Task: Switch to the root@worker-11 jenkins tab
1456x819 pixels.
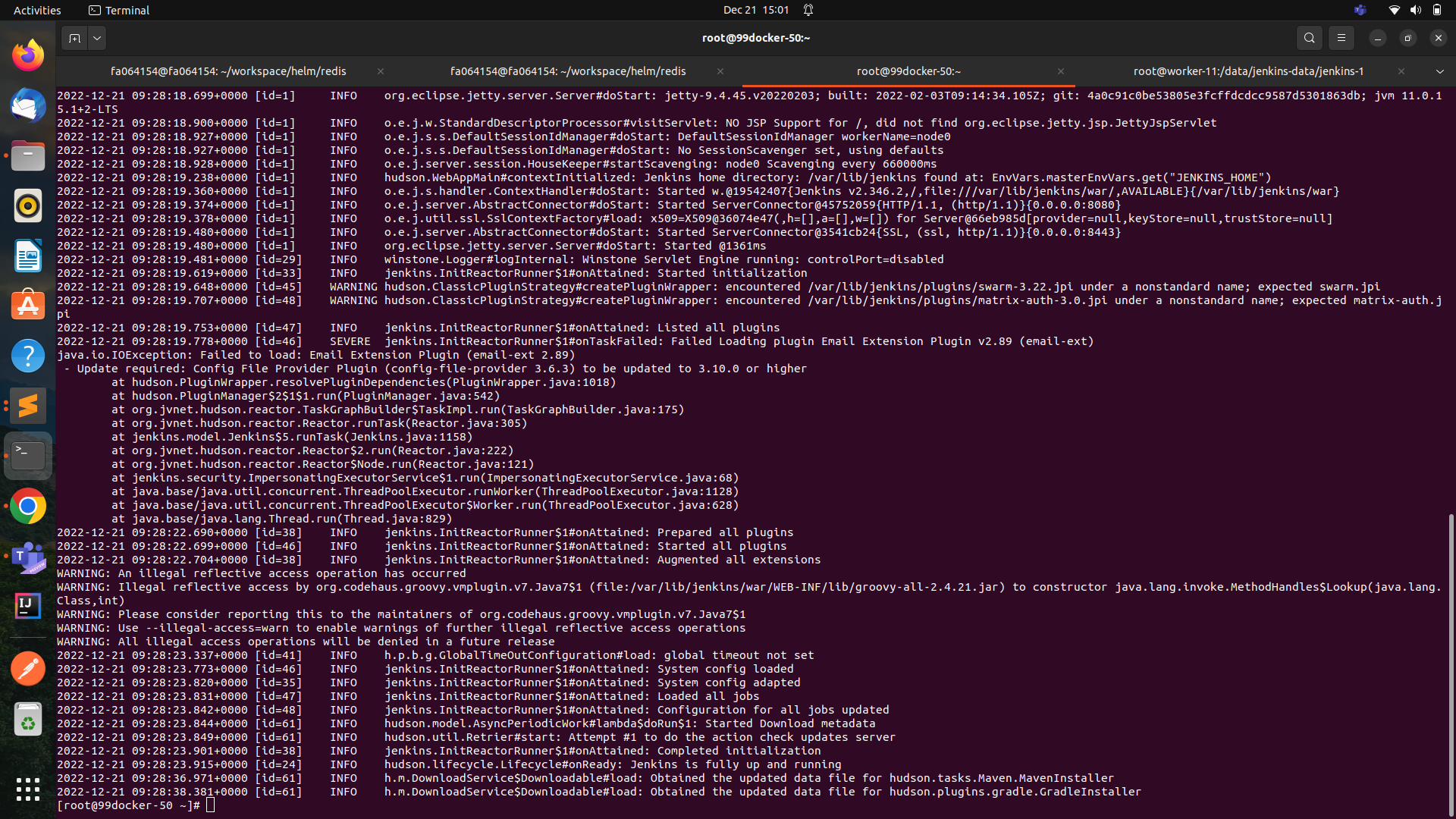Action: 1247,71
